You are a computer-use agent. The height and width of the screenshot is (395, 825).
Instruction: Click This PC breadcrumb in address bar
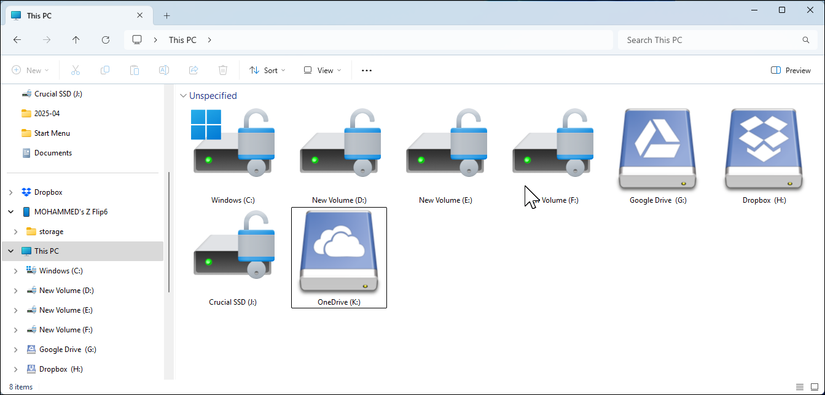(x=183, y=39)
